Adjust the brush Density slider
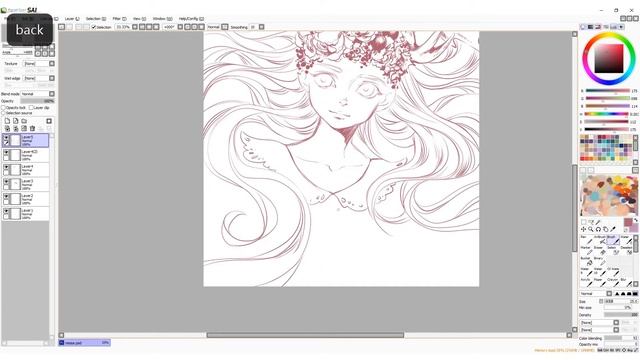The width and height of the screenshot is (640, 360). click(x=620, y=315)
